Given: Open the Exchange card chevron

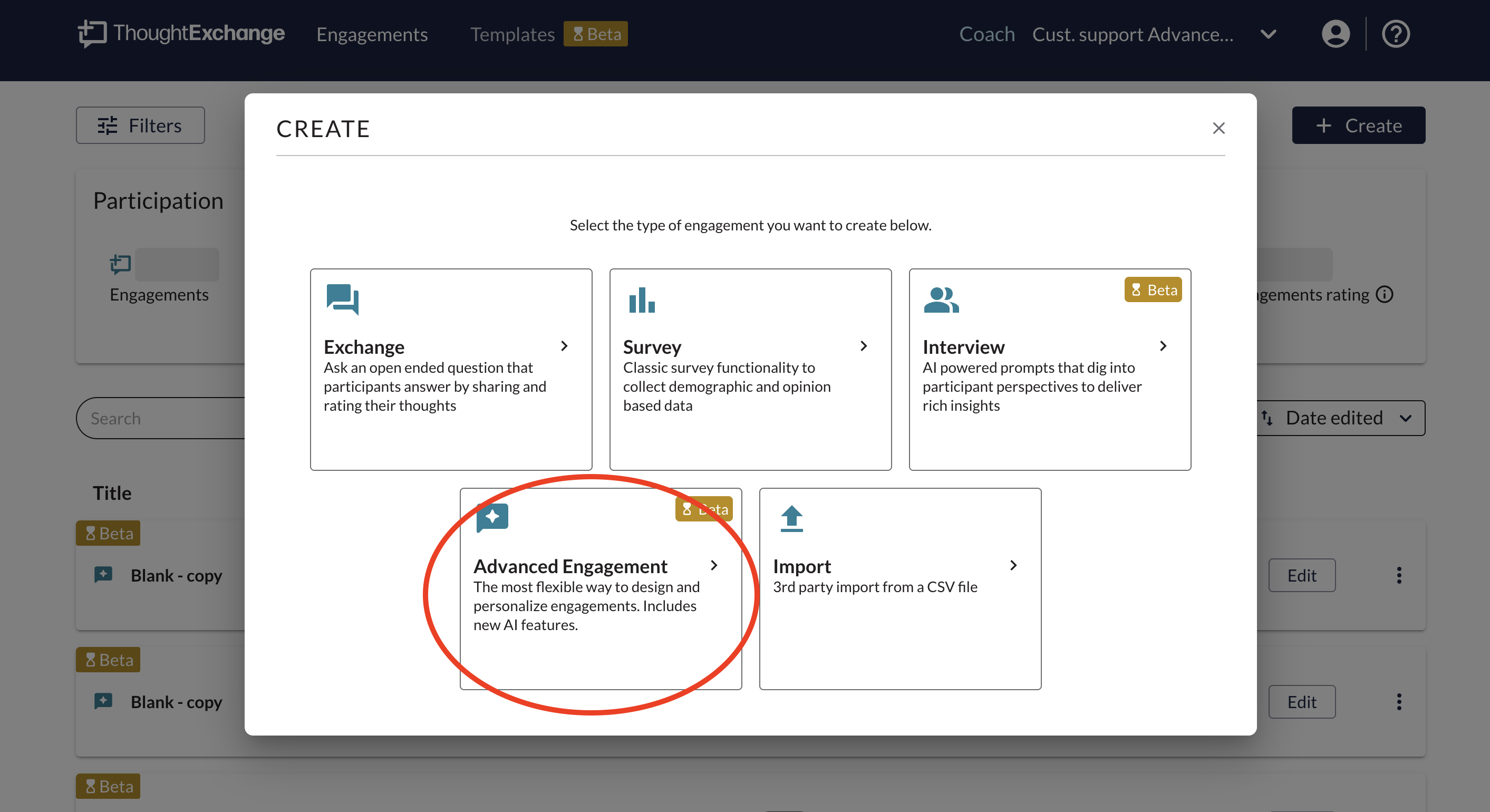Looking at the screenshot, I should coord(564,346).
